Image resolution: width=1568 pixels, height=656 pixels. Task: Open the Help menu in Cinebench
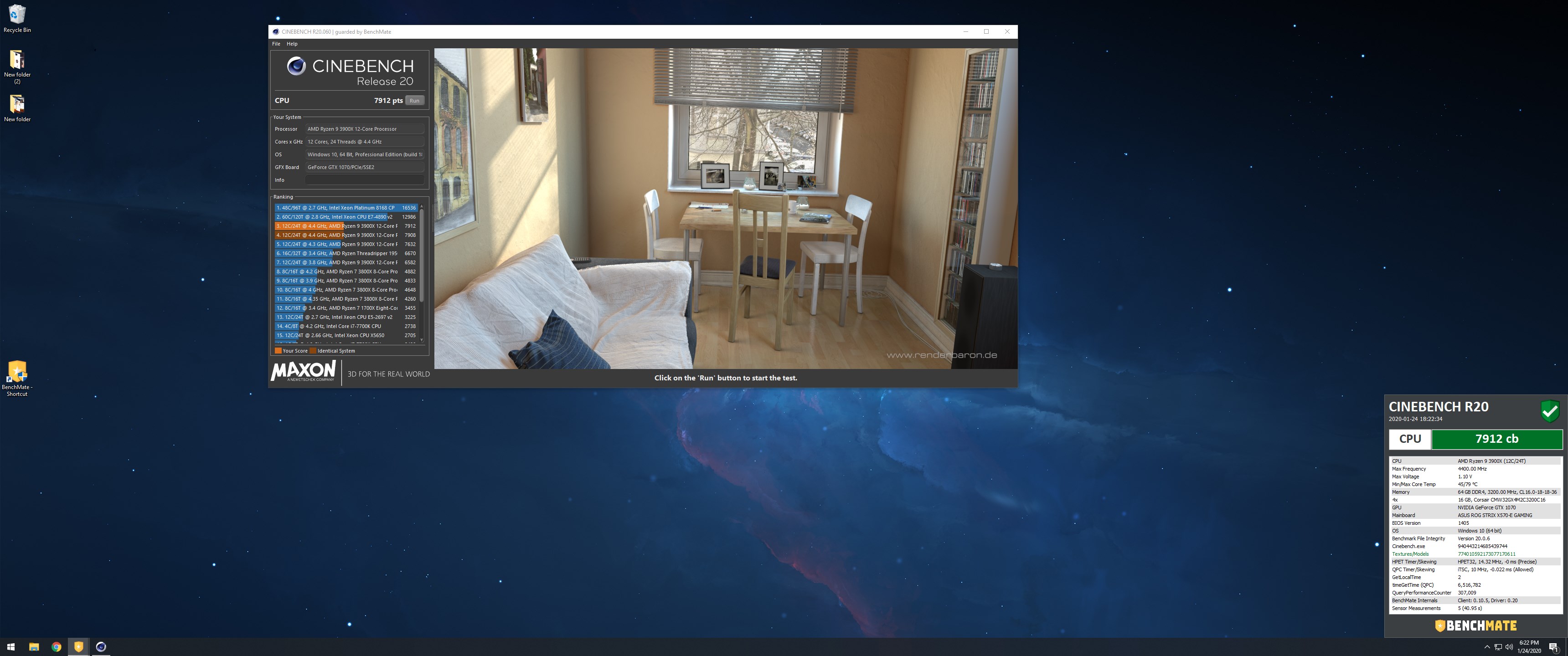[x=292, y=44]
